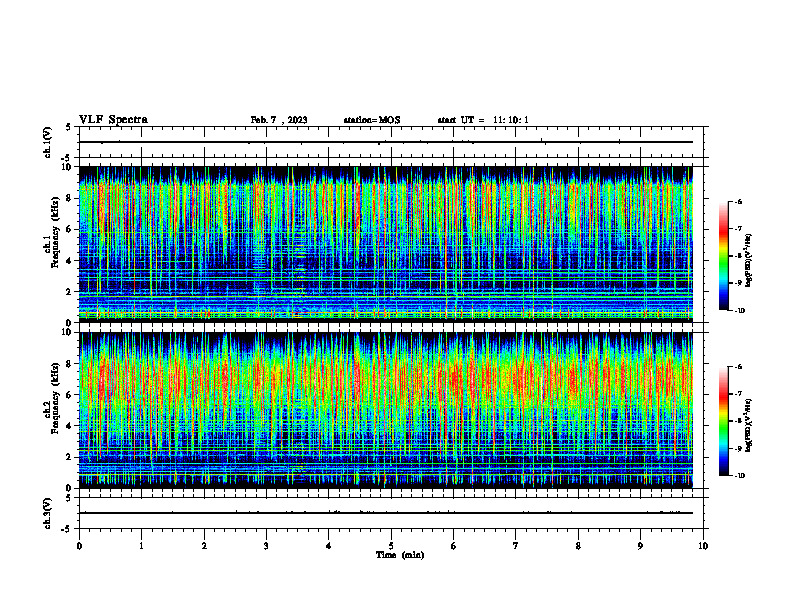Screen dimensions: 792x612
Task: Click the ch.1 frequency tick label "4"
Action: coord(70,261)
